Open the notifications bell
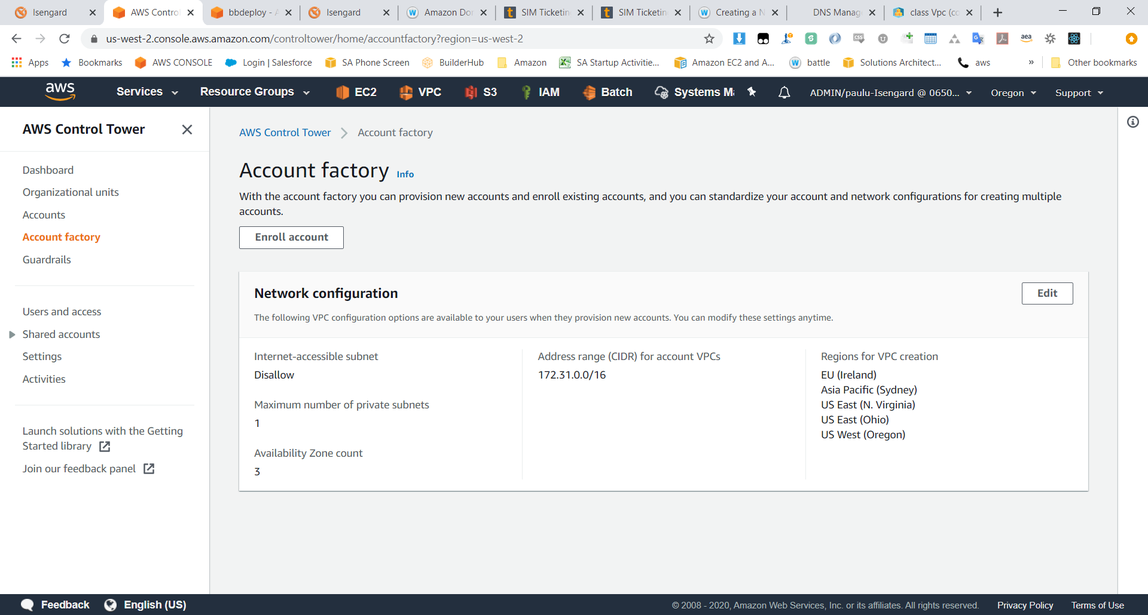The height and width of the screenshot is (615, 1148). tap(784, 92)
